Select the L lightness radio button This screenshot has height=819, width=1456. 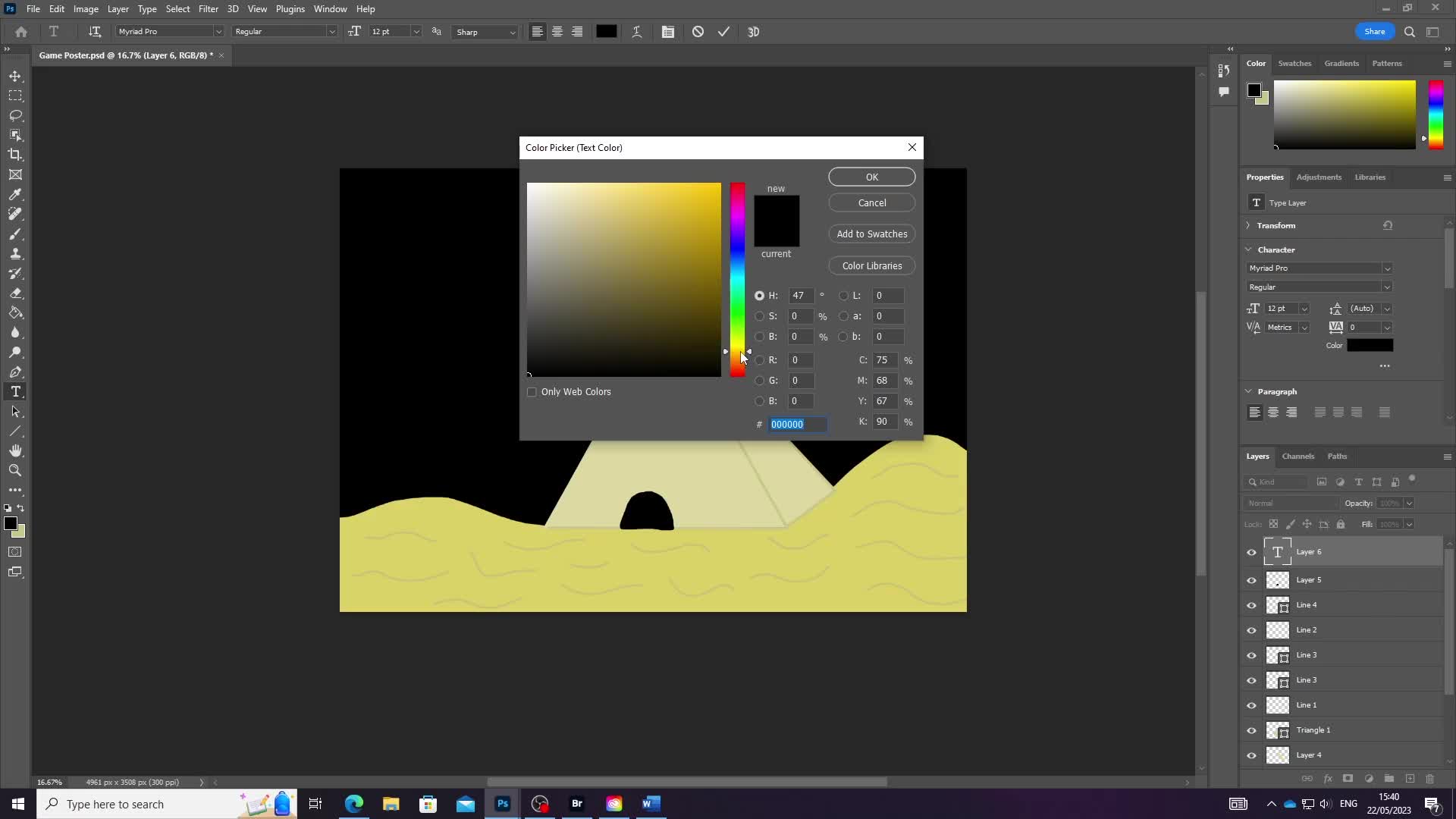tap(843, 296)
